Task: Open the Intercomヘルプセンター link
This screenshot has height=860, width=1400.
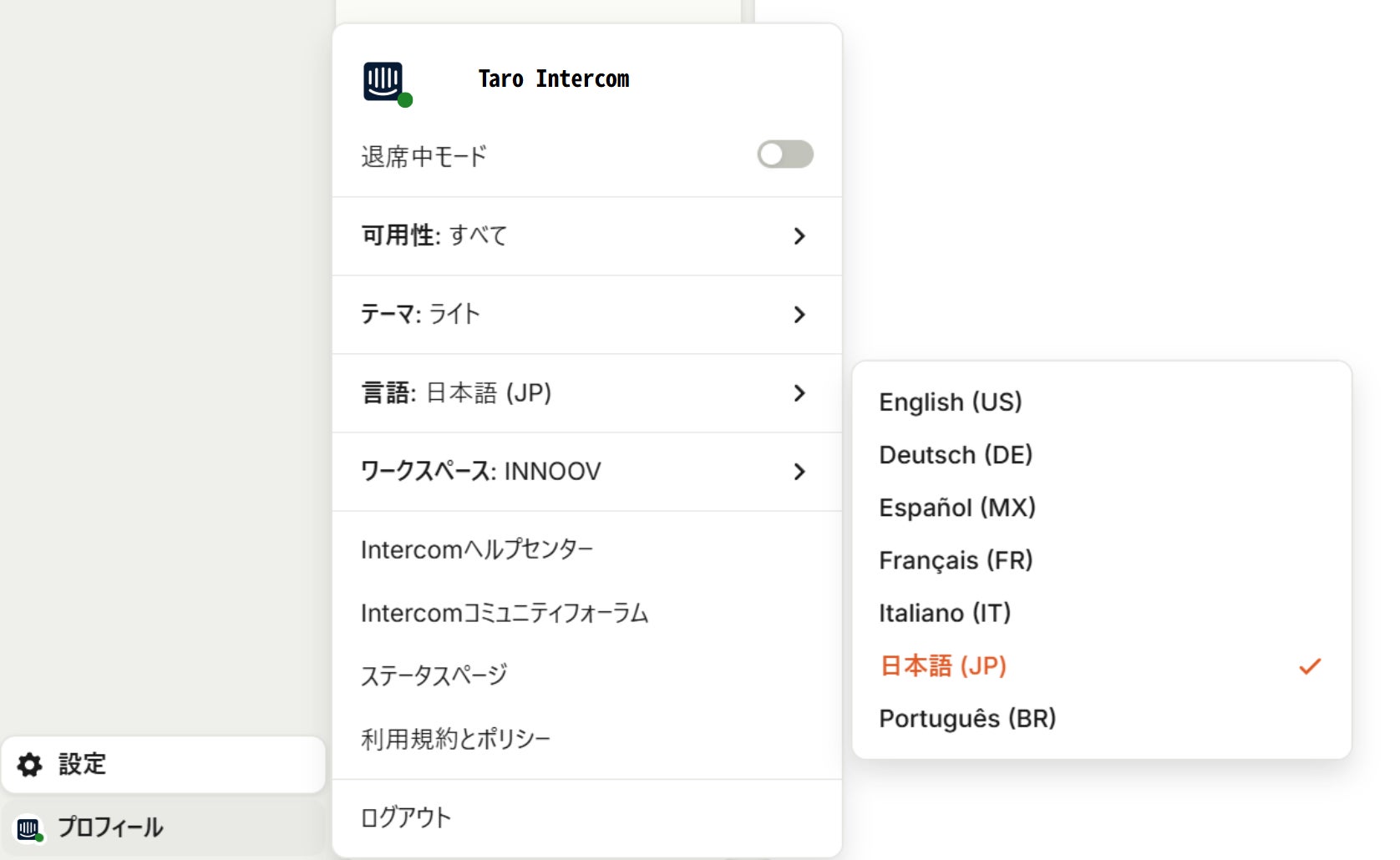Action: (x=477, y=549)
